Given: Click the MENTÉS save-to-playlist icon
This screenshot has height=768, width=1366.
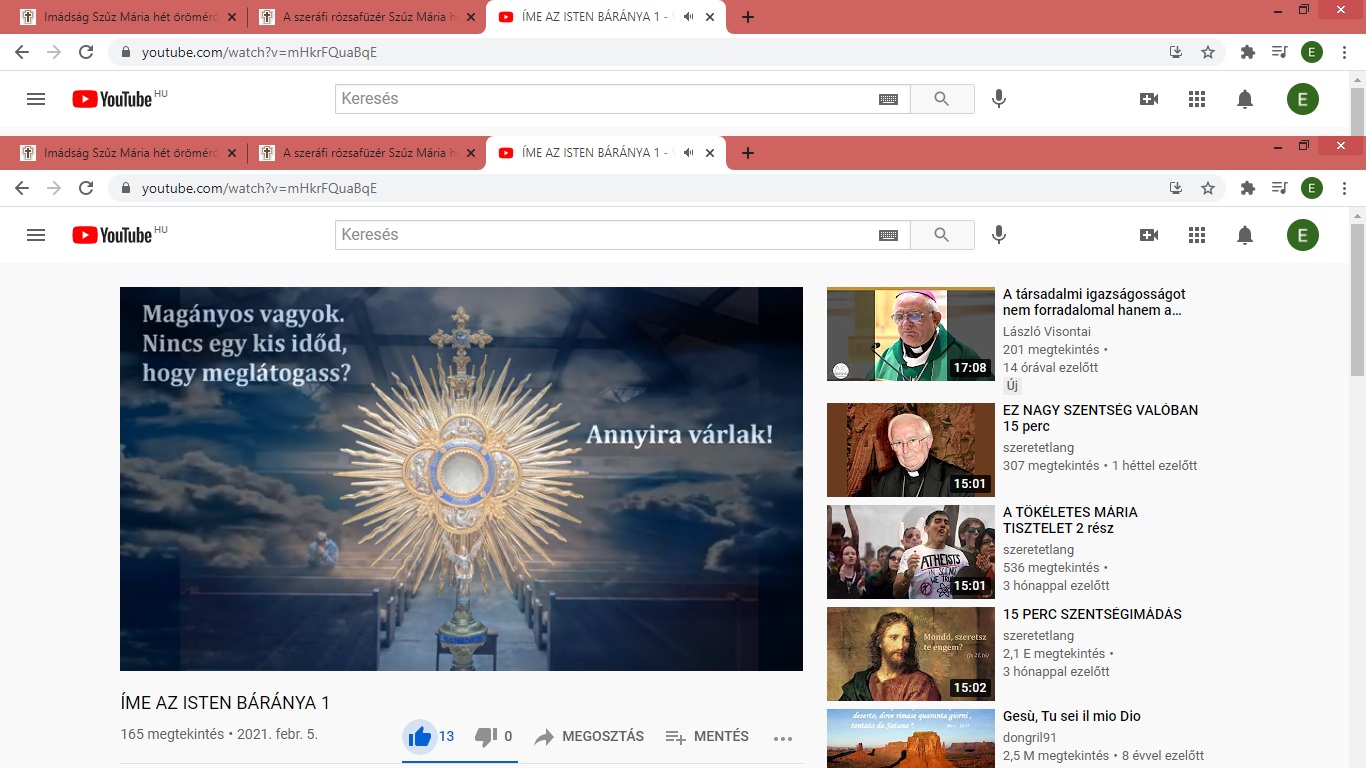Looking at the screenshot, I should point(676,737).
